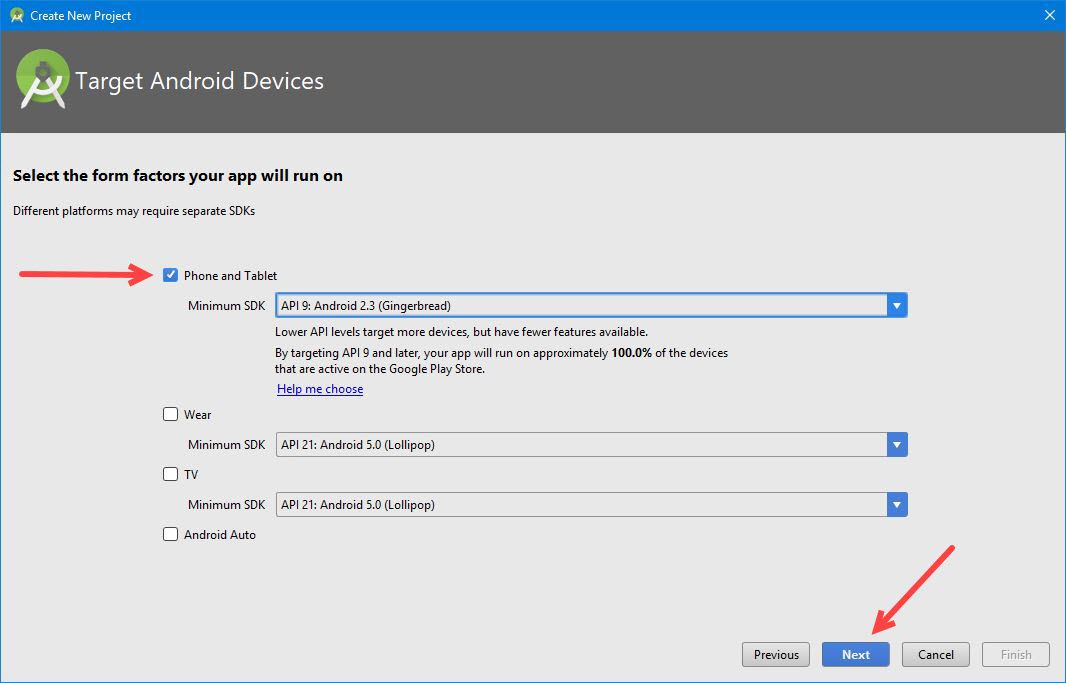Click the Android Studio logo in header
The image size is (1066, 683).
coord(42,80)
